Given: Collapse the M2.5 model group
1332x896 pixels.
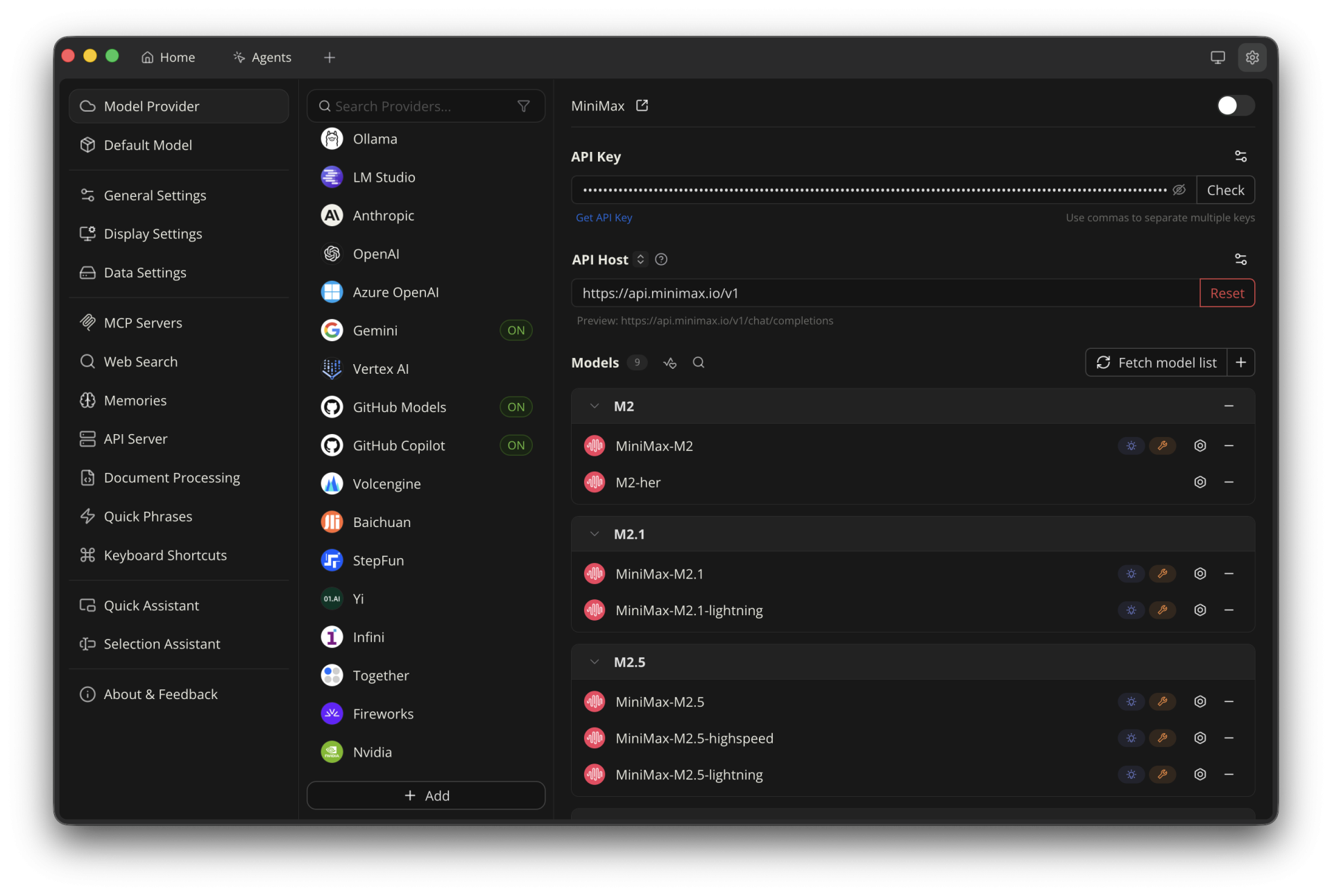Looking at the screenshot, I should 595,662.
